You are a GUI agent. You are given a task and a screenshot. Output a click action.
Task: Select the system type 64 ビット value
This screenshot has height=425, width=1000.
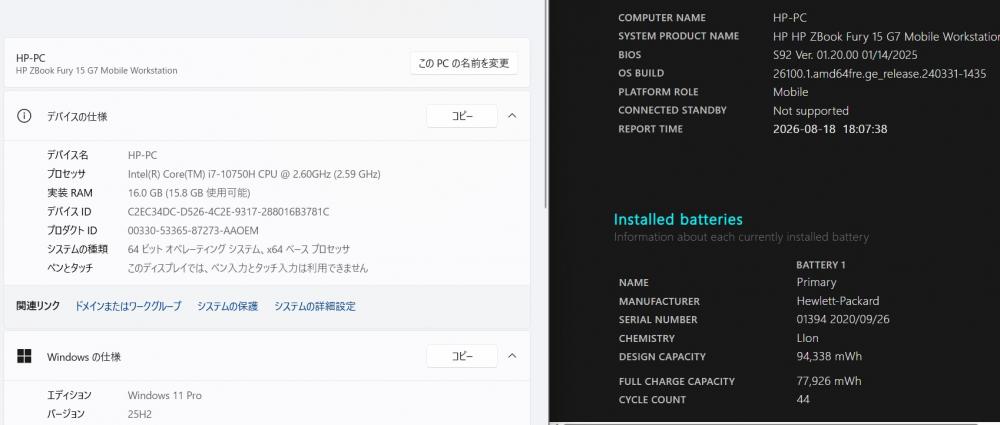pos(239,250)
